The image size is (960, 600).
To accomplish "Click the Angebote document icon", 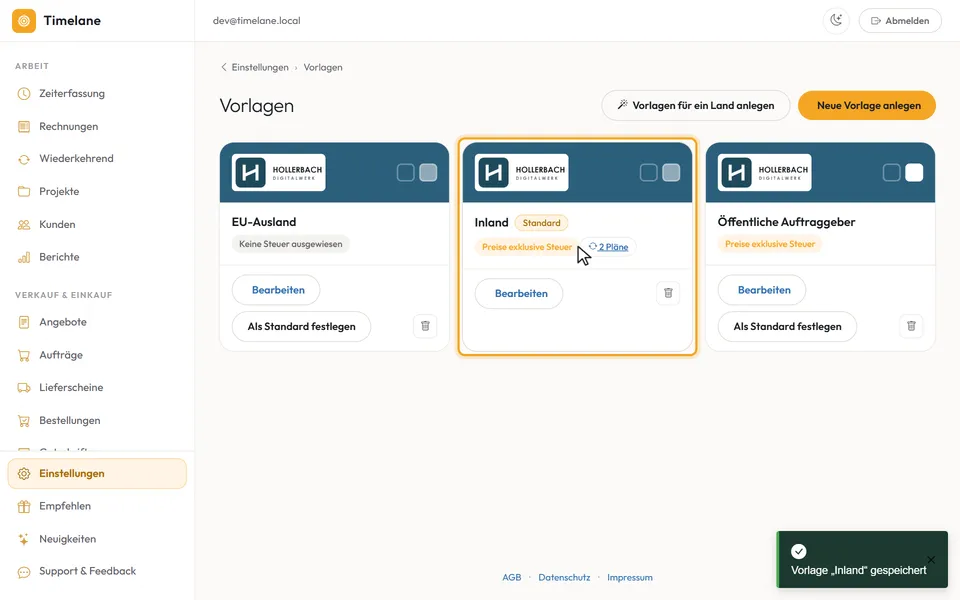I will point(24,322).
